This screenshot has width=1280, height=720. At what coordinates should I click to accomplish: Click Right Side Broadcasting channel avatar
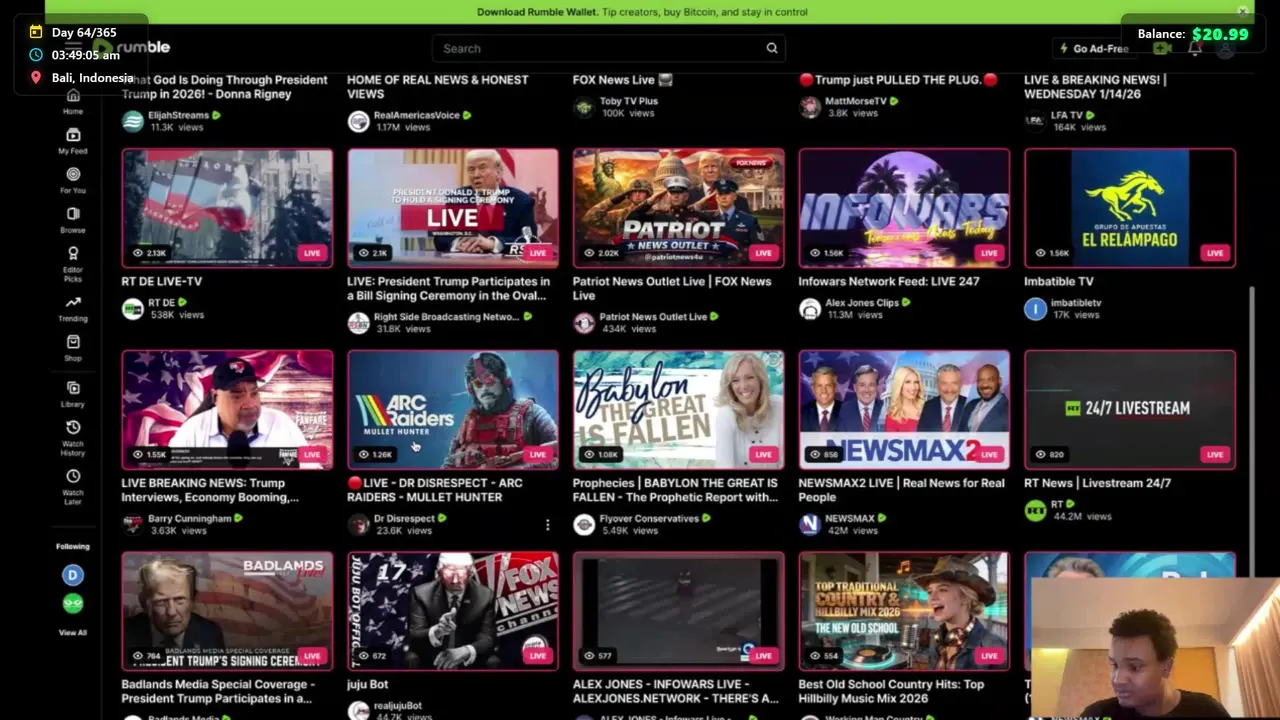pos(358,323)
